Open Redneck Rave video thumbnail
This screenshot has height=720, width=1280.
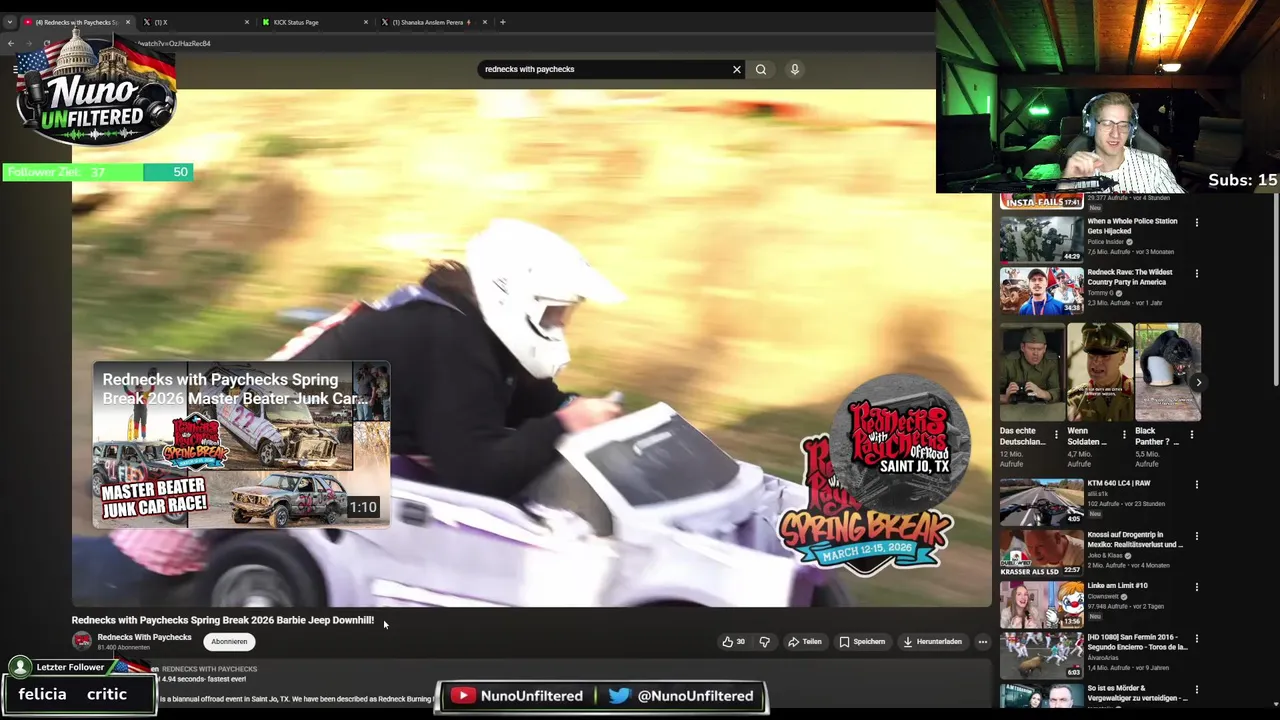click(1041, 289)
